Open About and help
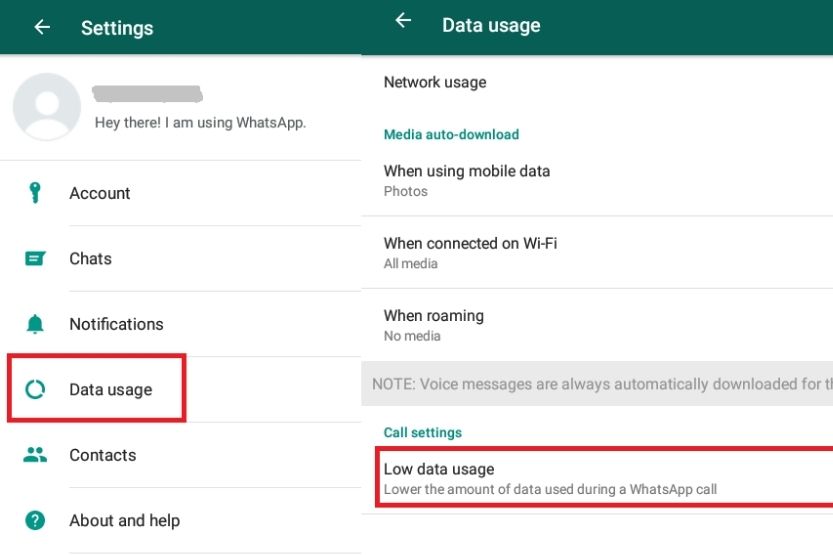This screenshot has width=833, height=555. 181,520
